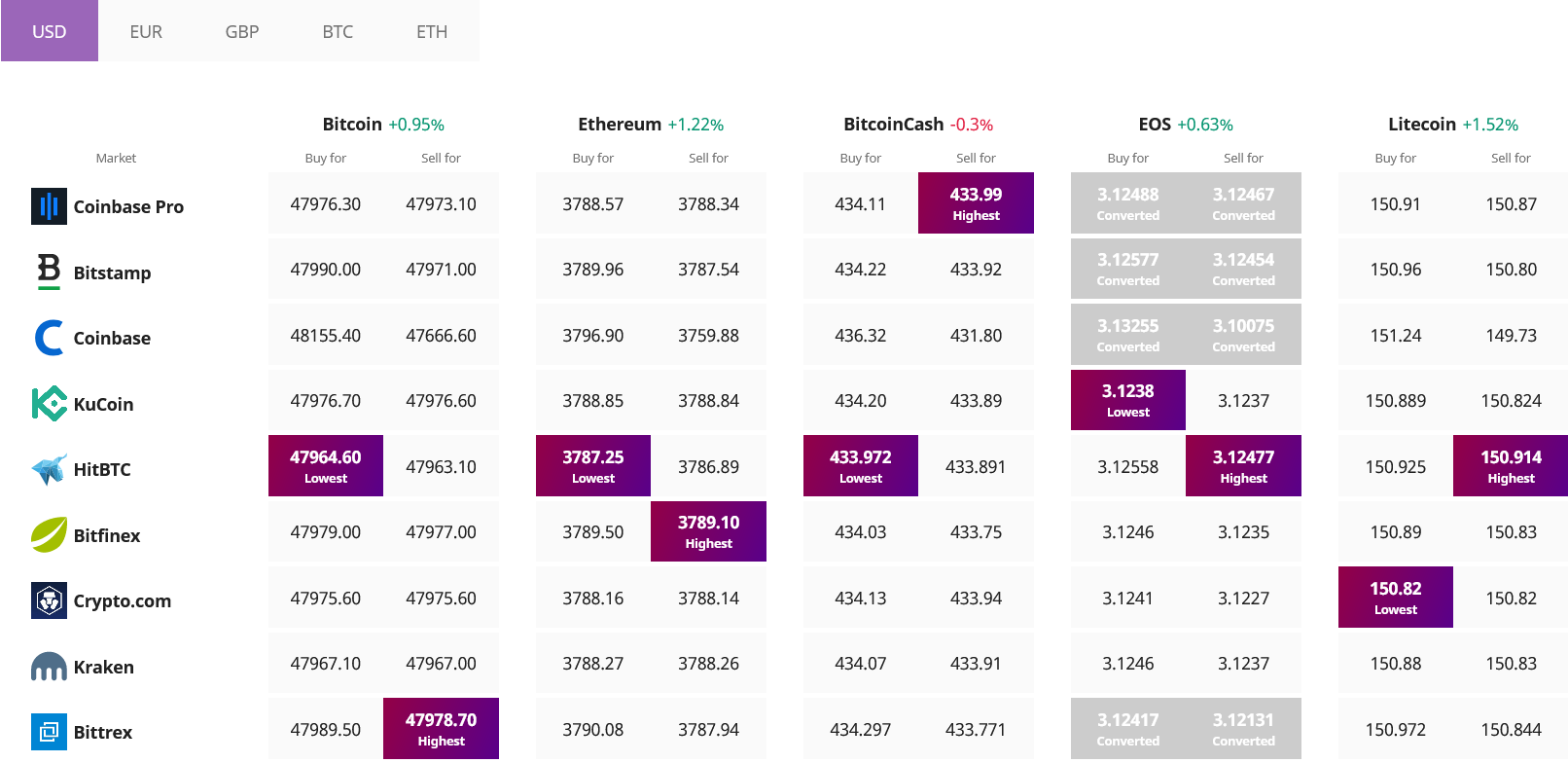The width and height of the screenshot is (1568, 763).
Task: Click Litecoin highest sell price 150.914
Action: tap(1511, 465)
